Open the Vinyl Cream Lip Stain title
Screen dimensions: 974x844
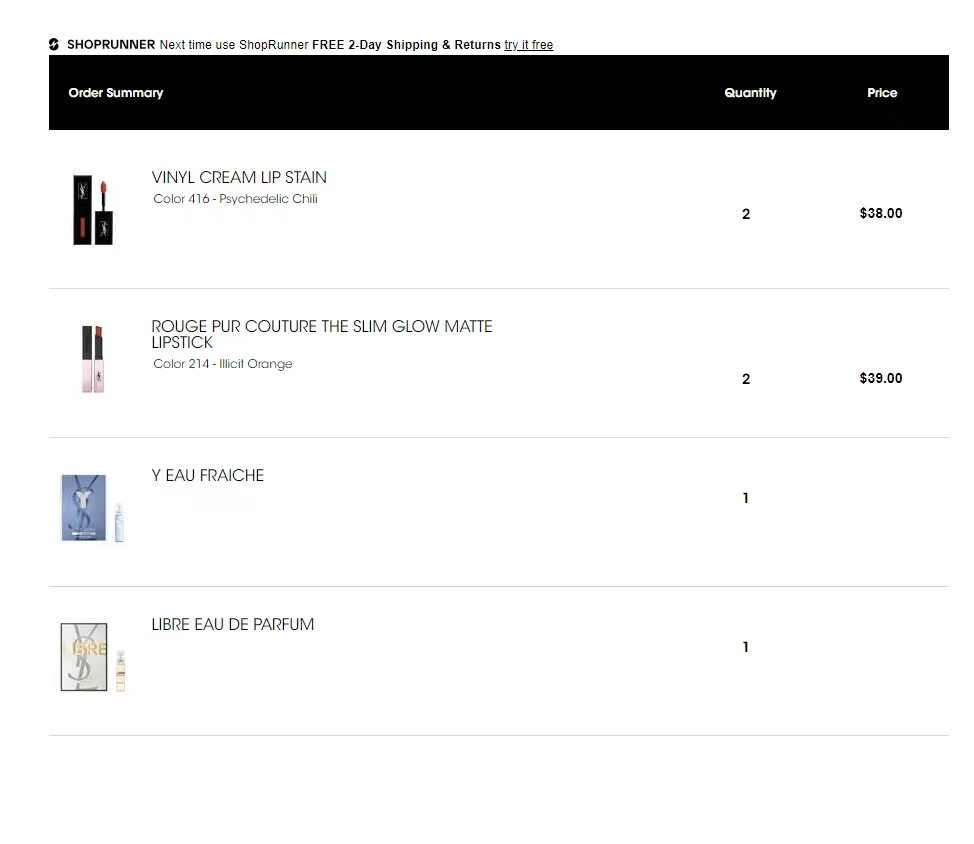[x=239, y=177]
